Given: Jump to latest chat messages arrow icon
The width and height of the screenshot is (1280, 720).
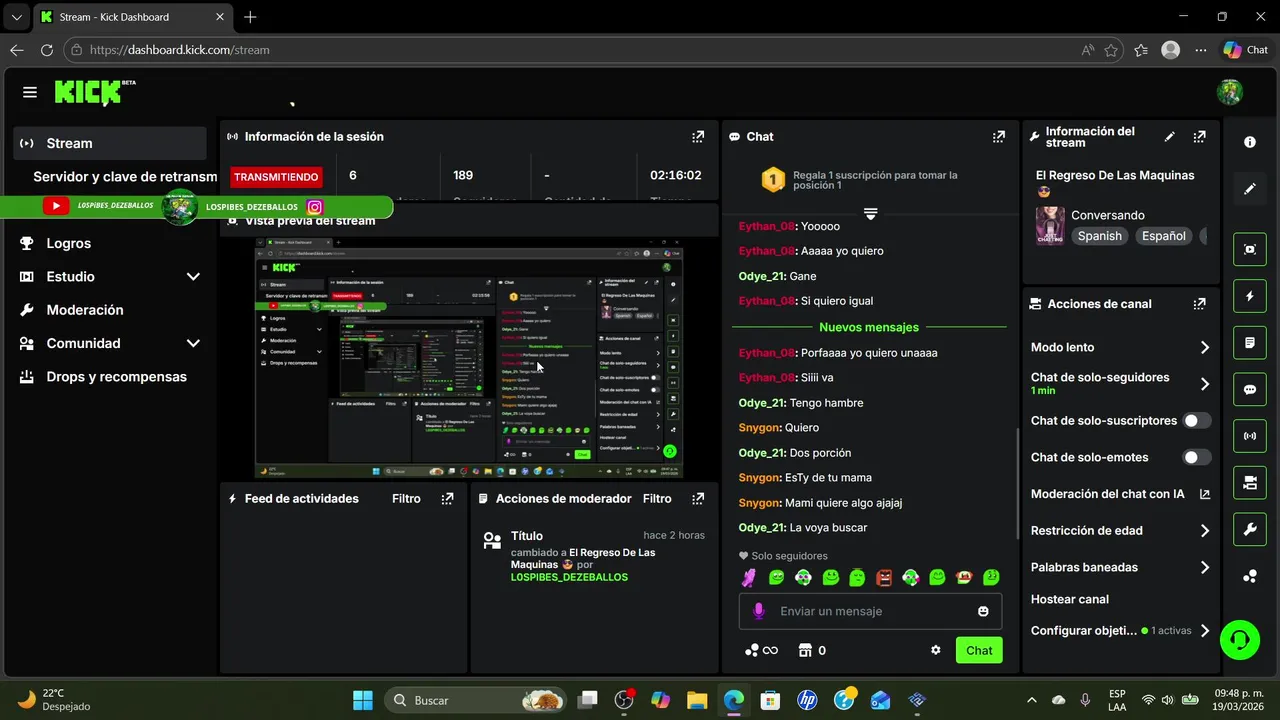Looking at the screenshot, I should (870, 214).
